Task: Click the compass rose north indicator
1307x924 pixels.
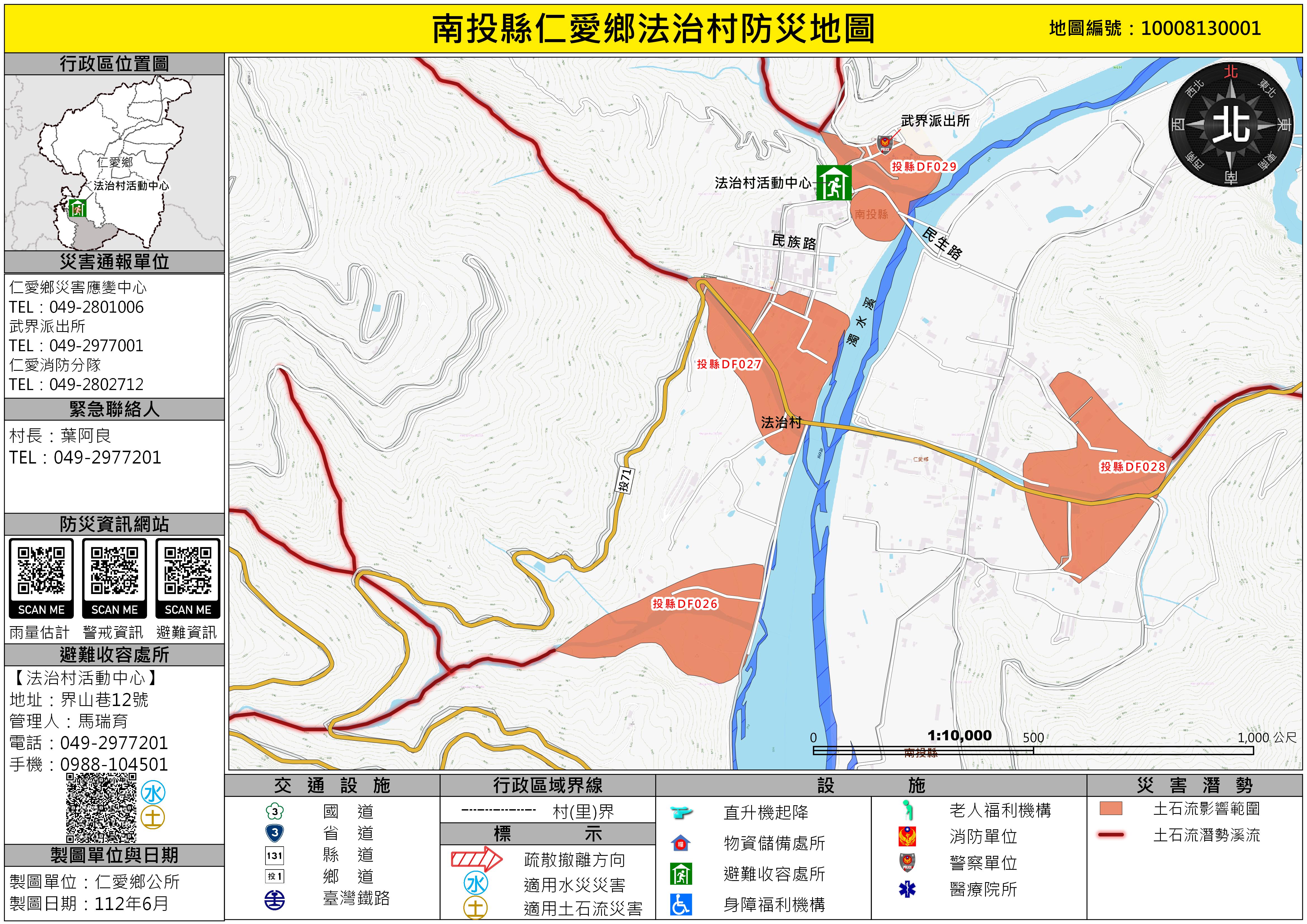Action: pyautogui.click(x=1231, y=125)
